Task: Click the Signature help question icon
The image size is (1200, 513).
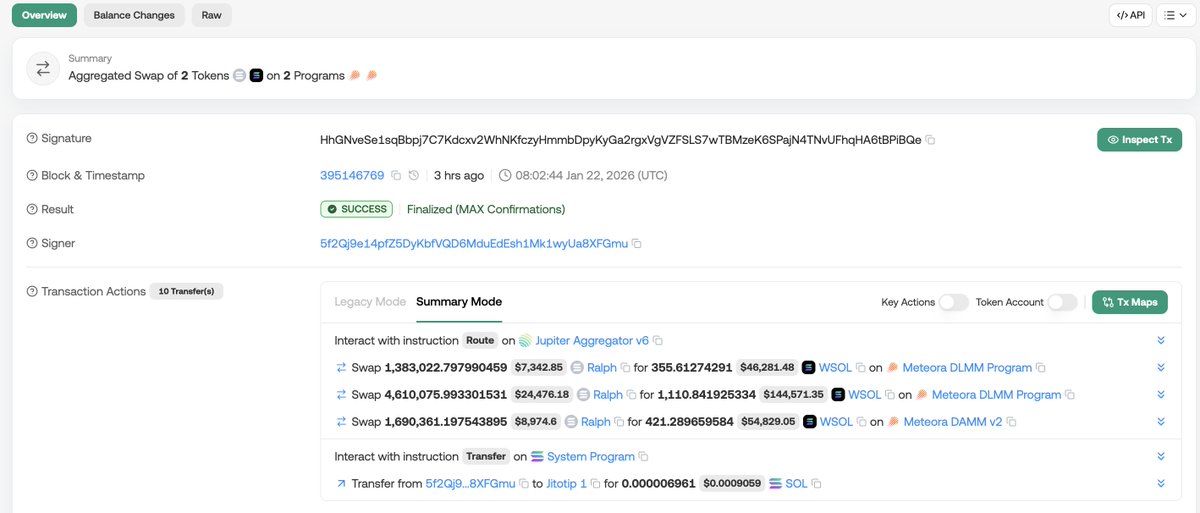Action: coord(32,139)
